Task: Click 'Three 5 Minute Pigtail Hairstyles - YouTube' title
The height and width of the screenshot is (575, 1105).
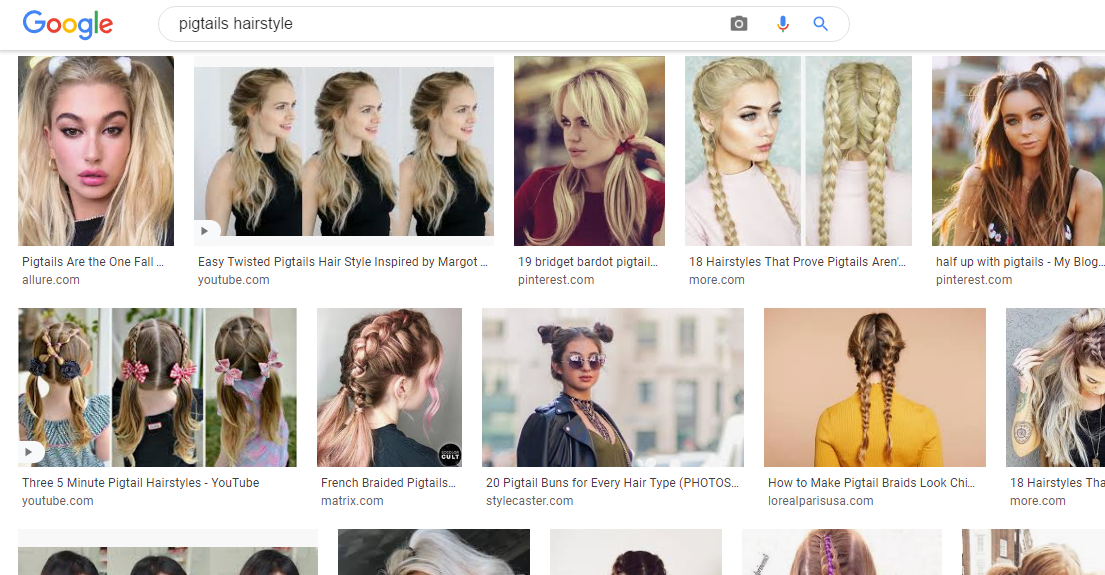Action: 140,483
